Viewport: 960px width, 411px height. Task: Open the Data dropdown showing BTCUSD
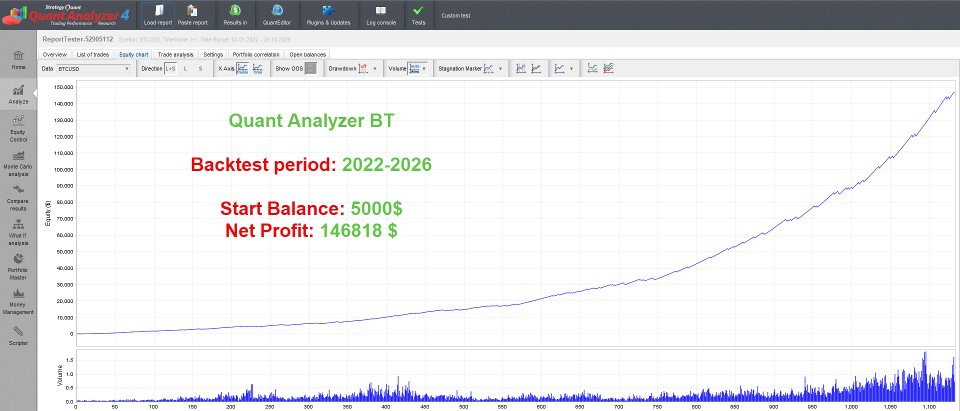[x=93, y=69]
